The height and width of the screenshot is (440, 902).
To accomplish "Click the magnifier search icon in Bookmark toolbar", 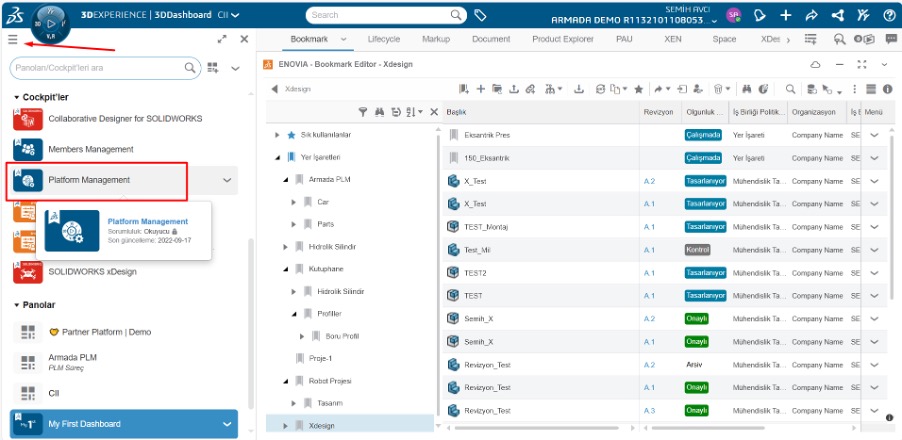I will pyautogui.click(x=791, y=89).
